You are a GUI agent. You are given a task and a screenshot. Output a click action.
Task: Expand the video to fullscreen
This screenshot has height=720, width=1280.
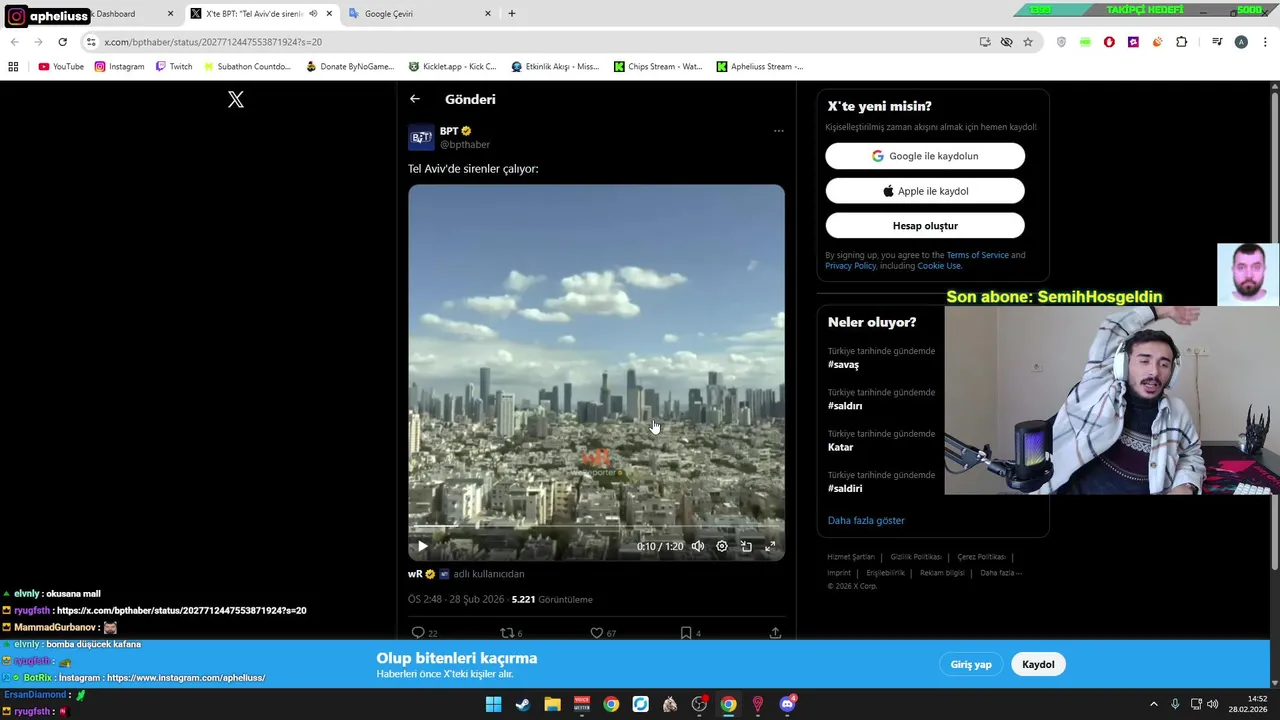click(770, 546)
